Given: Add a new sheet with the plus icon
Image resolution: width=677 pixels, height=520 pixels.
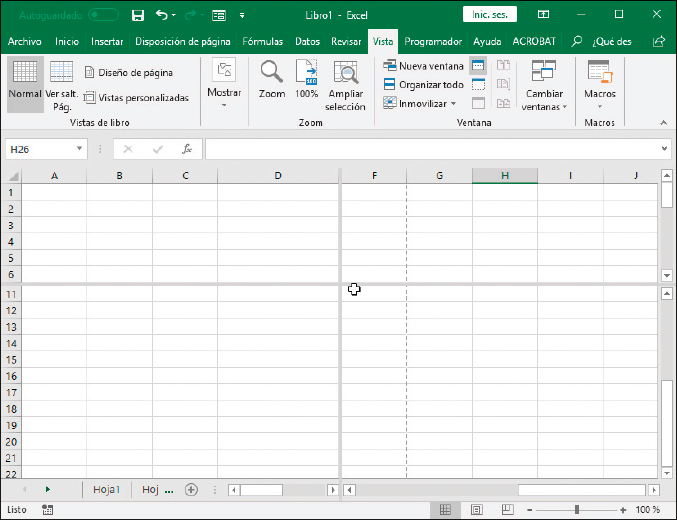Looking at the screenshot, I should click(x=191, y=489).
